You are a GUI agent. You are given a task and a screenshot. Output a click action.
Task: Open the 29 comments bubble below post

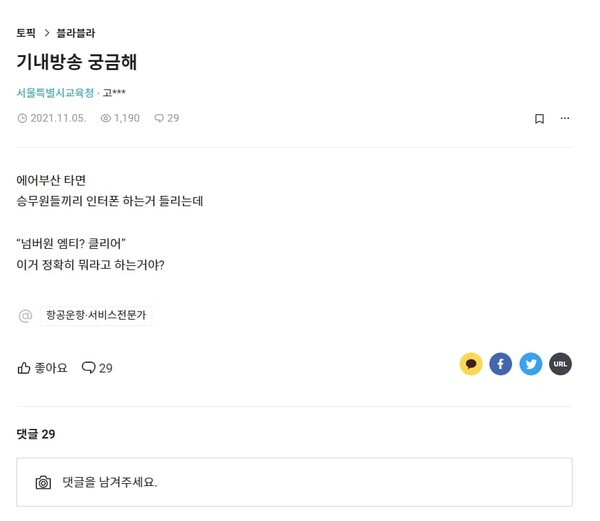(97, 368)
